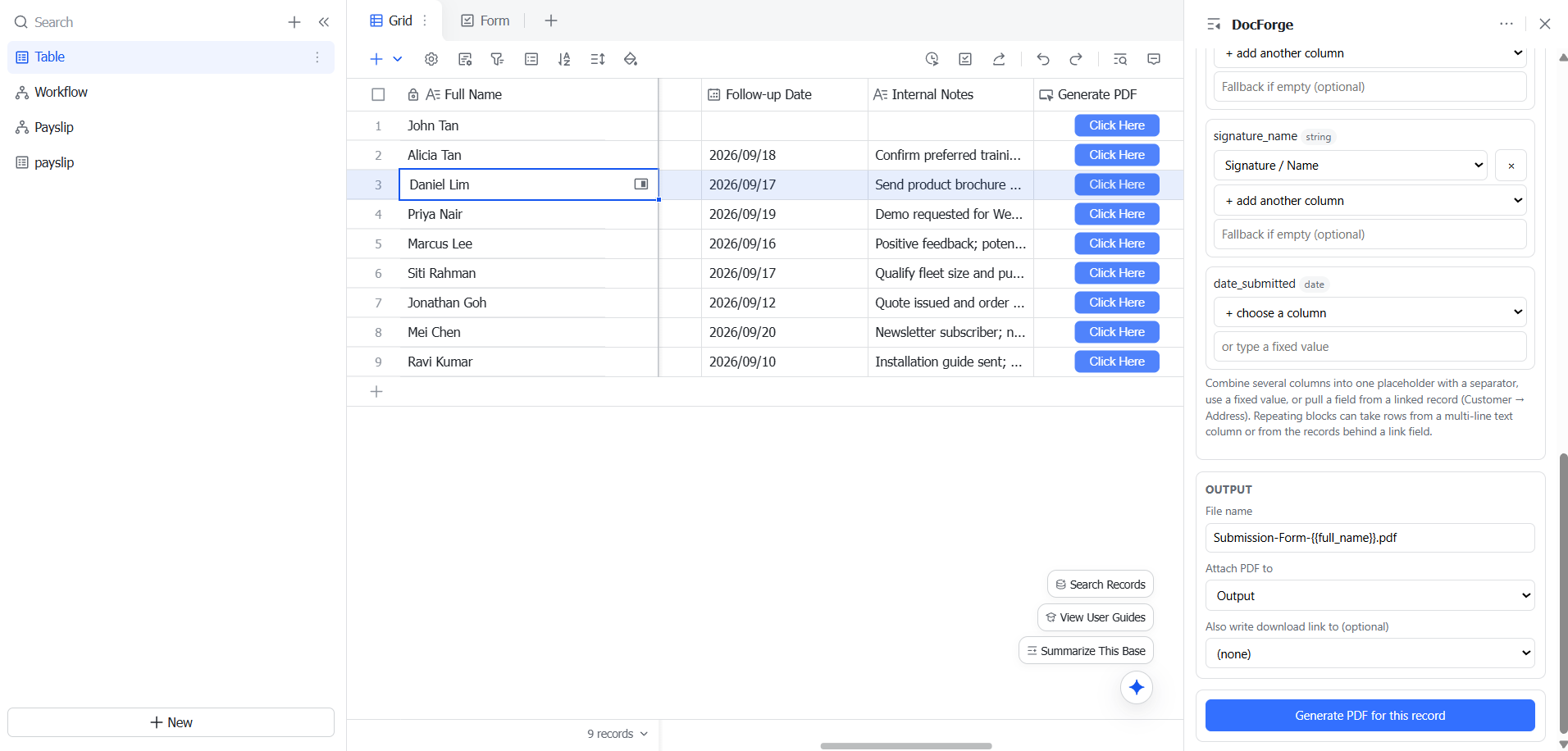Open DocForge panel three-dot menu
The height and width of the screenshot is (751, 1568).
(1506, 24)
